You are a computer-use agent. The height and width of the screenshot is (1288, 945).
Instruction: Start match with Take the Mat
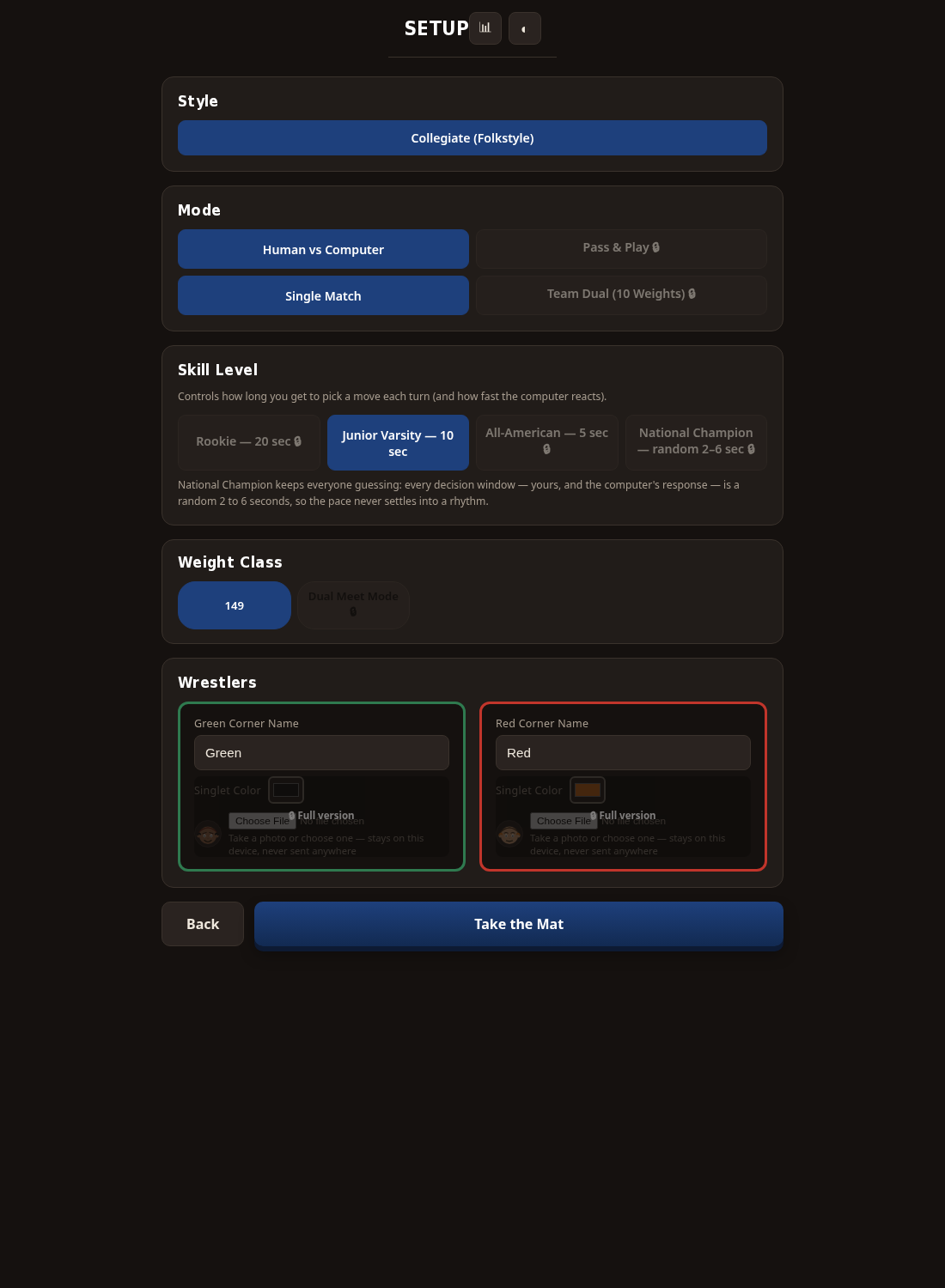[x=519, y=924]
